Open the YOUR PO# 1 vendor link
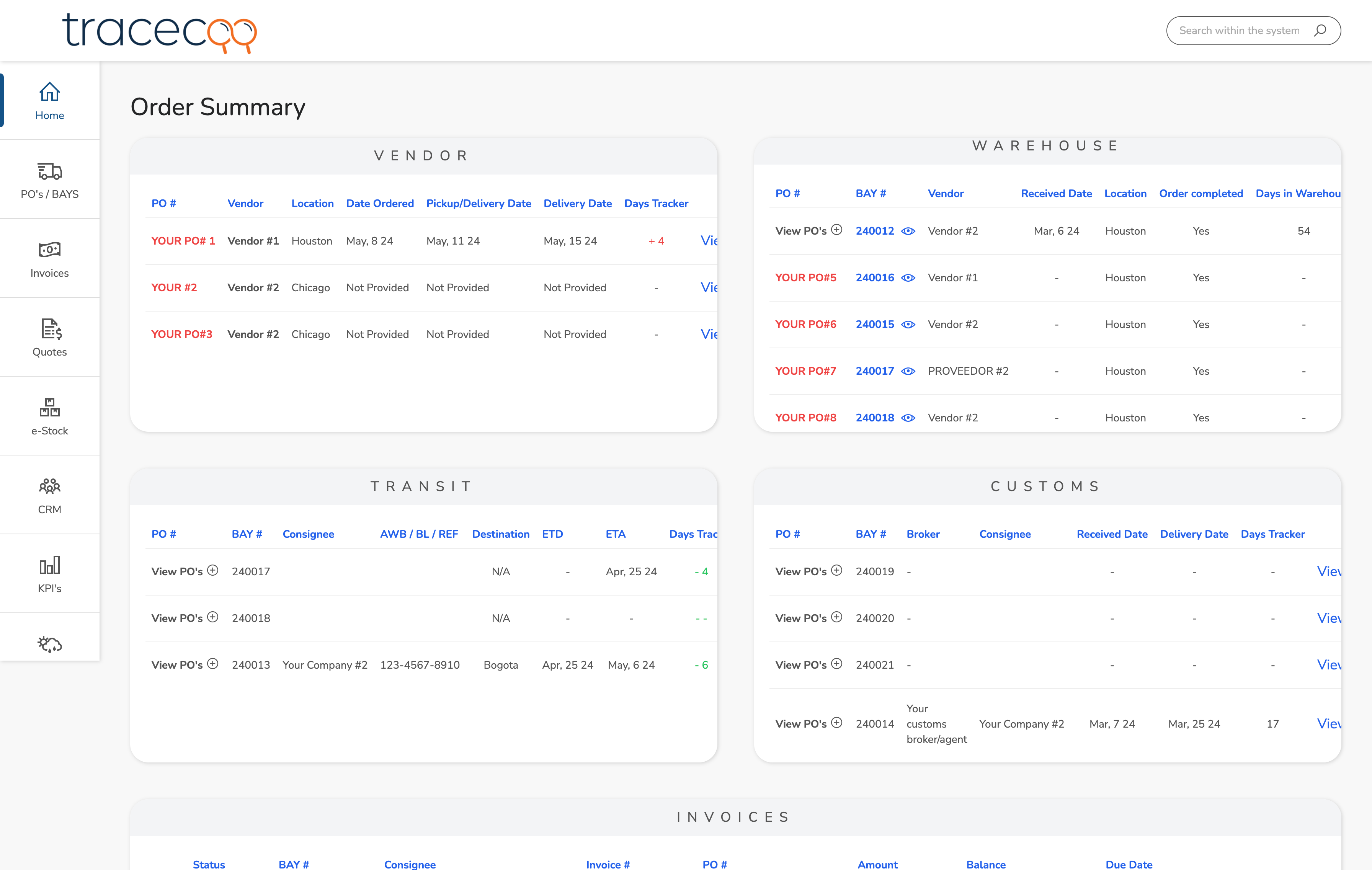Screen dimensions: 1372x870 183,241
